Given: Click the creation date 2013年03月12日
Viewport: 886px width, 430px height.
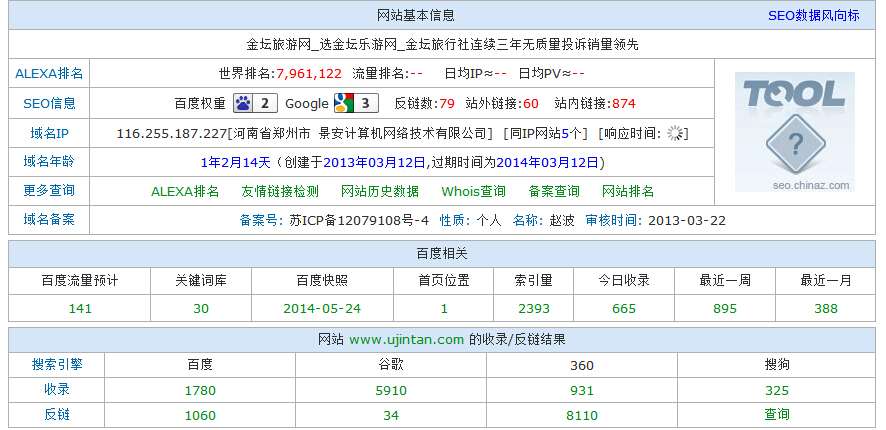Looking at the screenshot, I should tap(374, 163).
